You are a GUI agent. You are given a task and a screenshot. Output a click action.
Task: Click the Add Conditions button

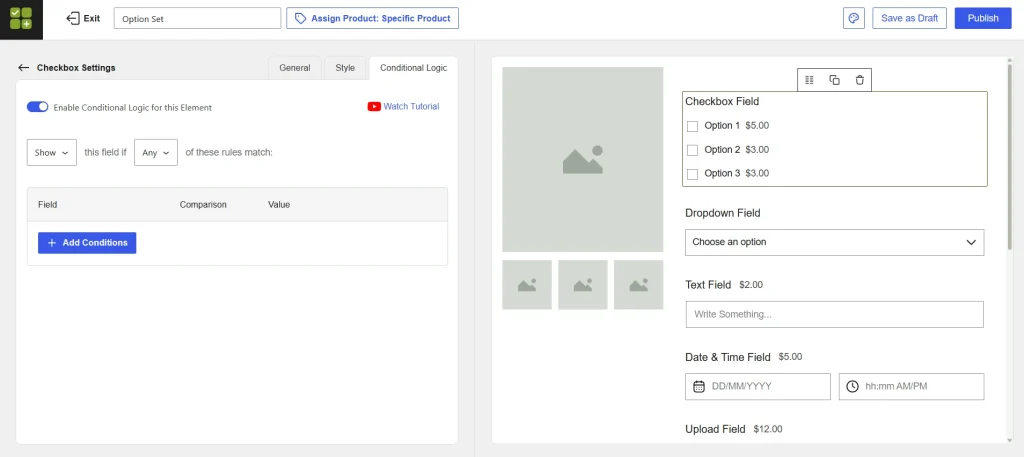[x=87, y=243]
